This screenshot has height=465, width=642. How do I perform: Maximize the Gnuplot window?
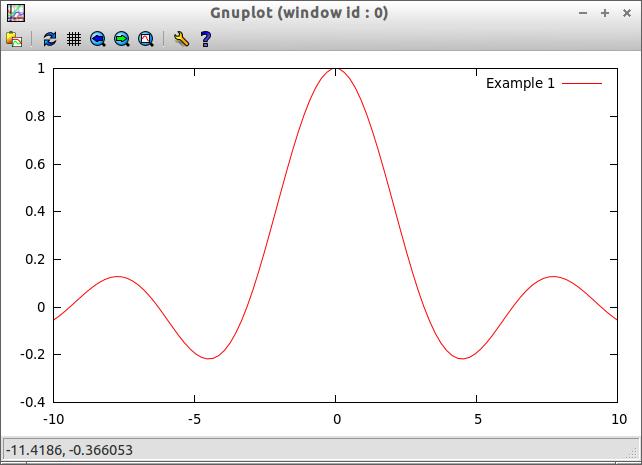[x=605, y=13]
